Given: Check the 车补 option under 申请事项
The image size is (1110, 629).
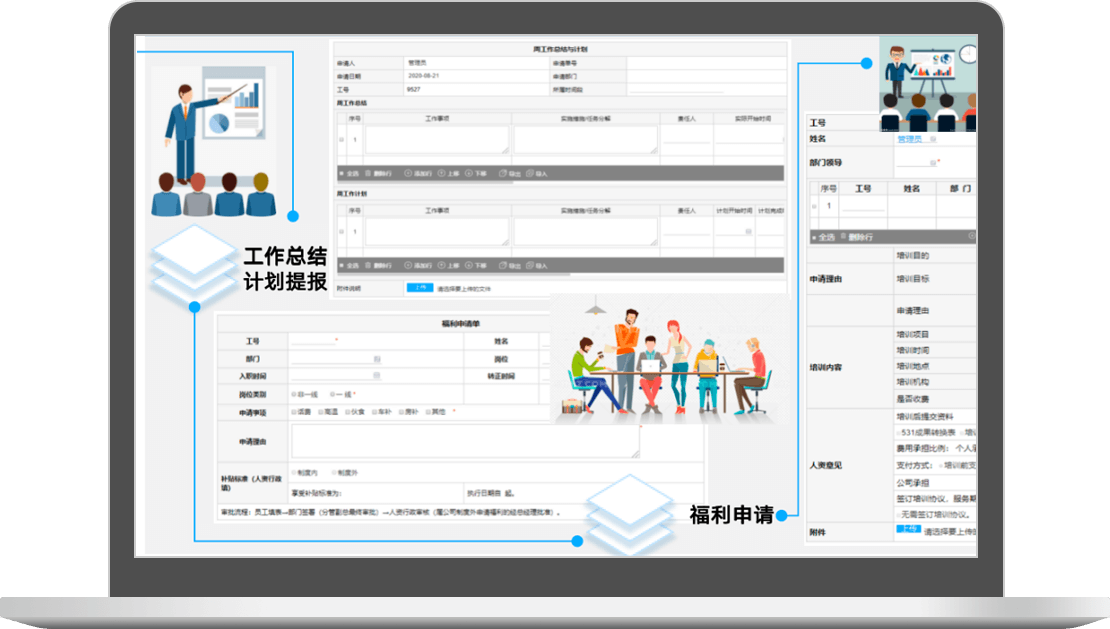Looking at the screenshot, I should (374, 411).
